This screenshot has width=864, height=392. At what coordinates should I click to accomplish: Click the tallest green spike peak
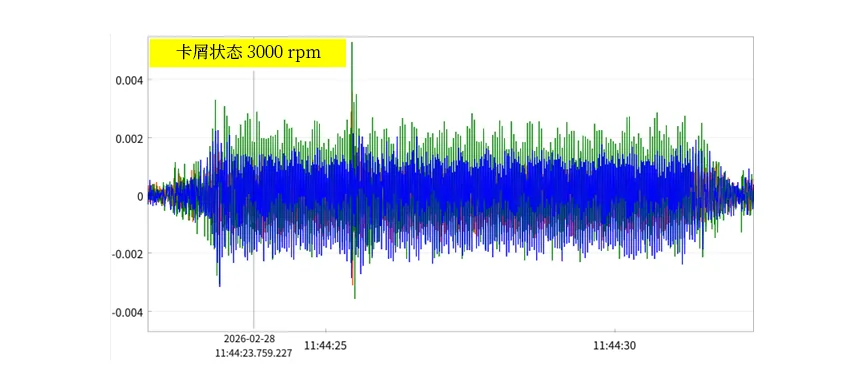352,44
